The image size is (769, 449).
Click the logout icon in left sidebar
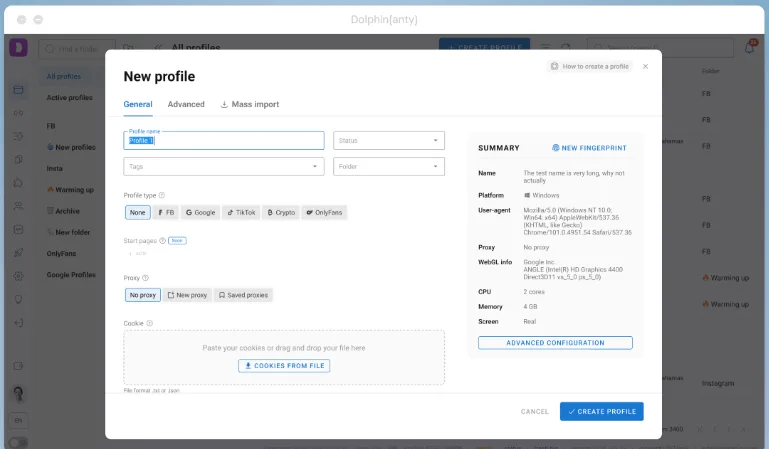pos(19,323)
